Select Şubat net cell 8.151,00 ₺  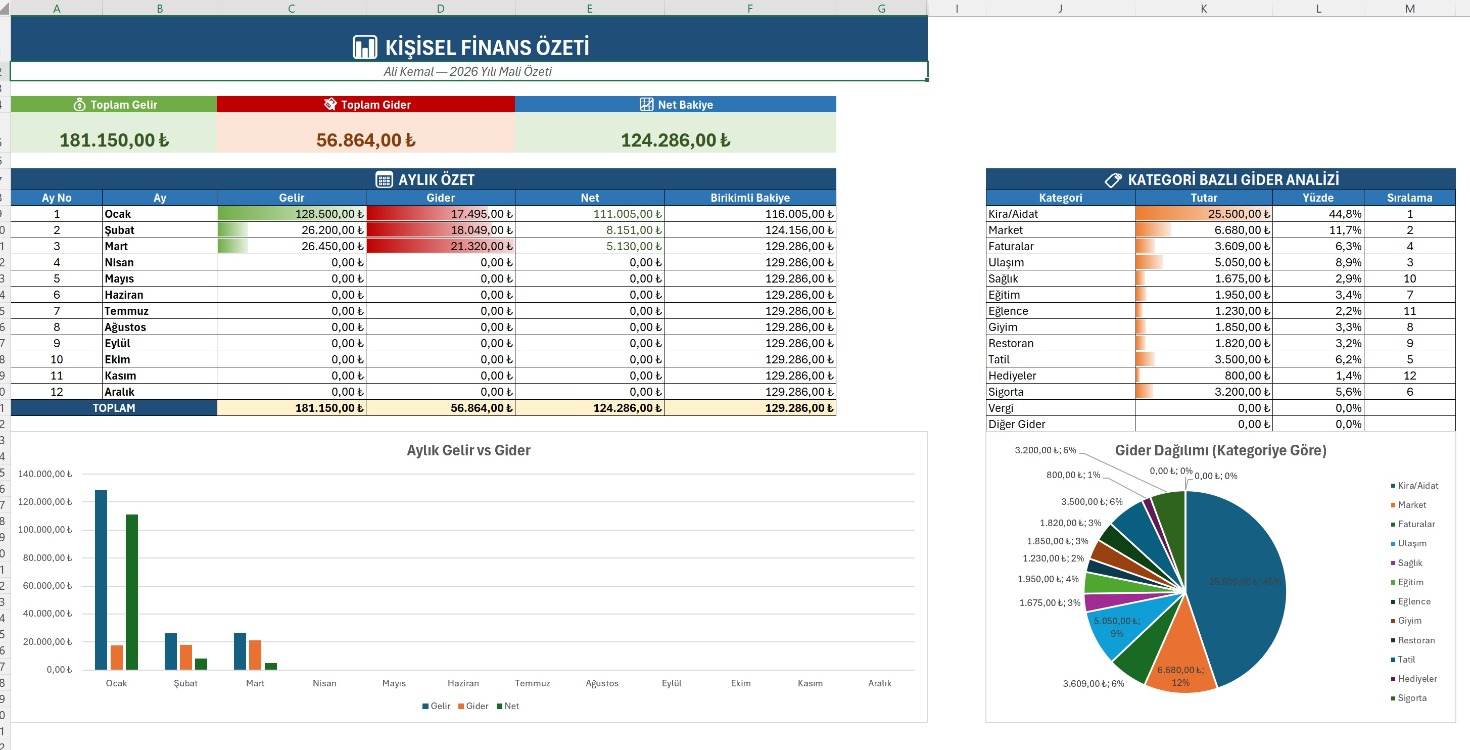pos(590,230)
